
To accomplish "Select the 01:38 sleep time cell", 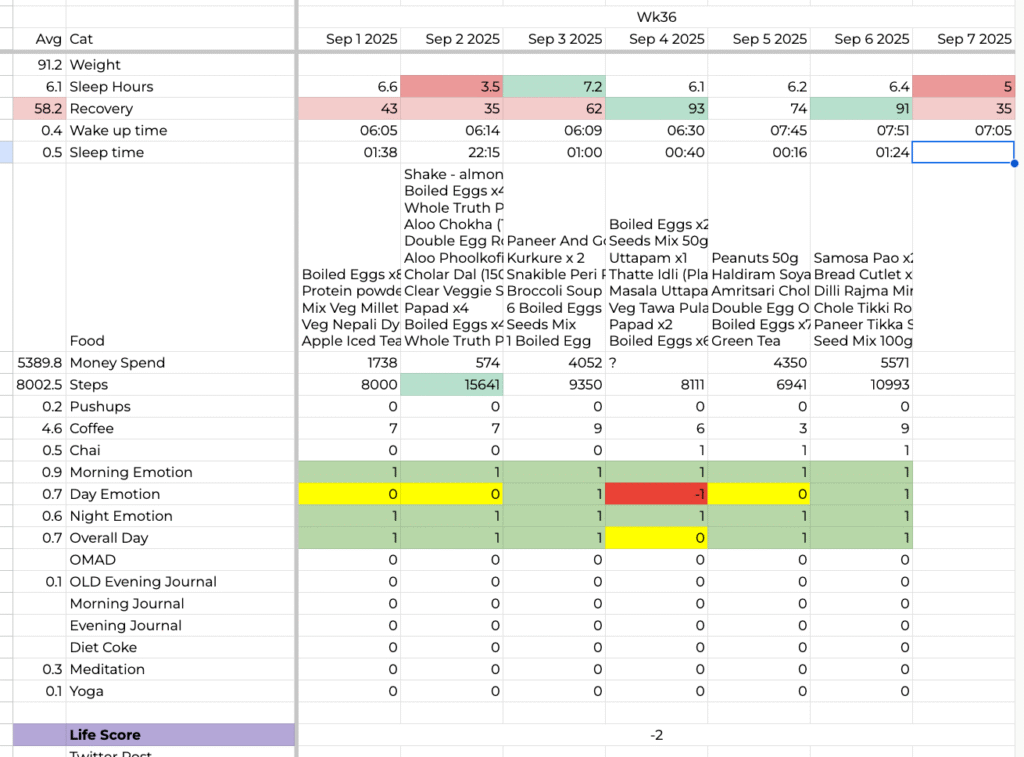I will (x=349, y=152).
